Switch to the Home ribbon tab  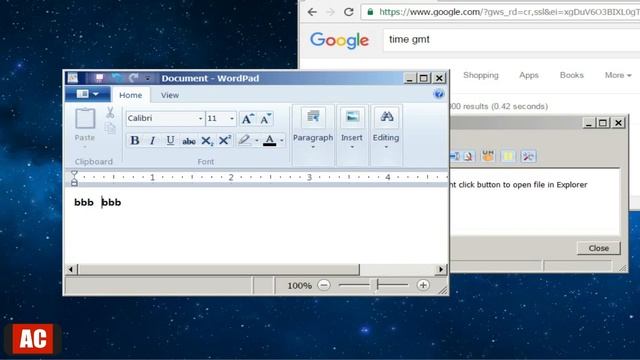tap(131, 95)
